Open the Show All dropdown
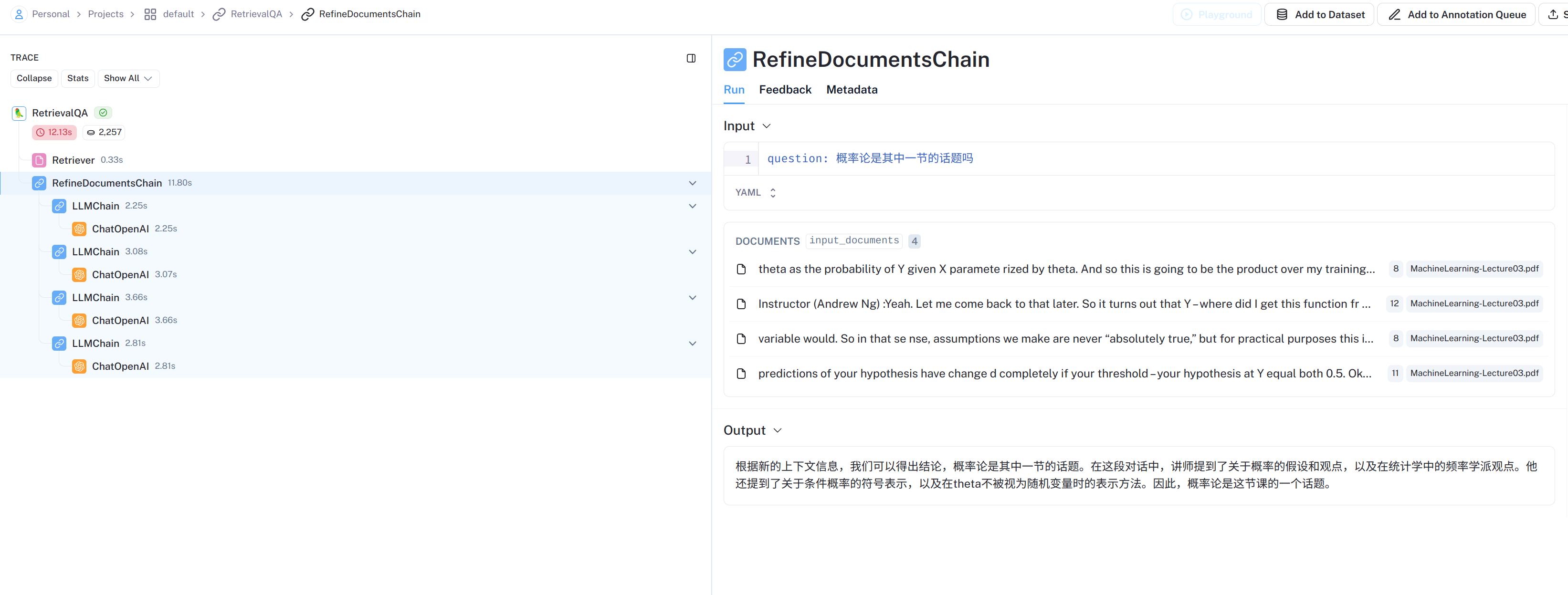The image size is (1568, 595). [128, 78]
